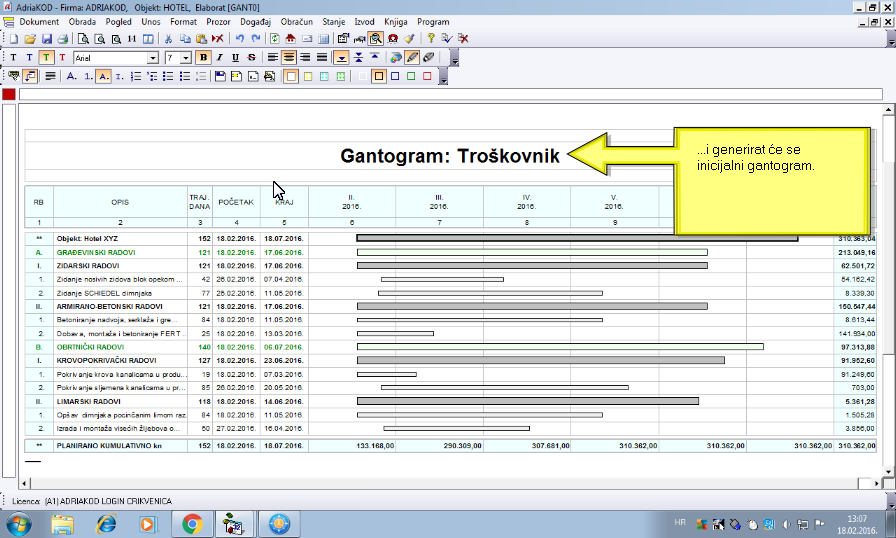This screenshot has height=538, width=896.
Task: Click the green refresh document icon
Action: (x=275, y=39)
